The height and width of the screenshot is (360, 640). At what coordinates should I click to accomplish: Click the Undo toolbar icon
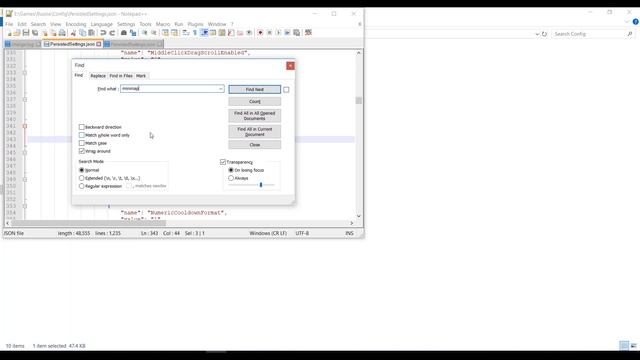point(103,33)
